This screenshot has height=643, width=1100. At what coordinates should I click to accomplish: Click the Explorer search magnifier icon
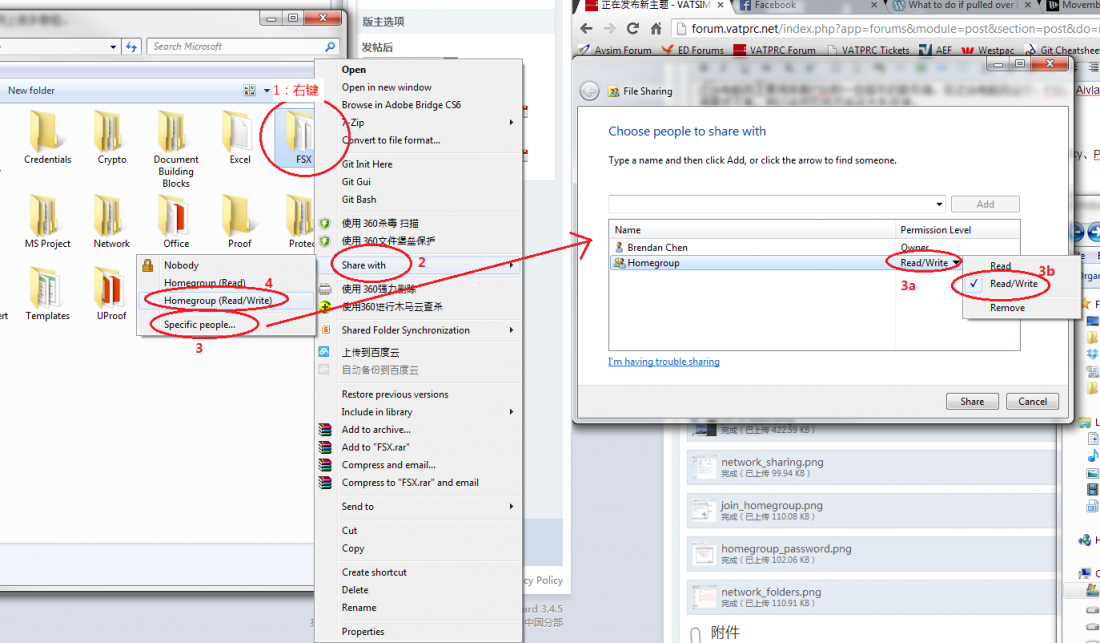330,46
